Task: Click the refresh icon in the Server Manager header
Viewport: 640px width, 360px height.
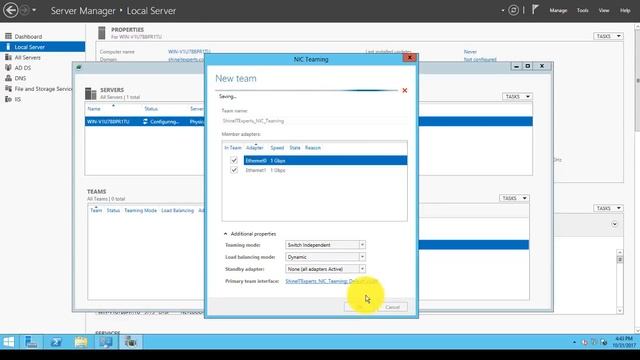Action: [513, 10]
